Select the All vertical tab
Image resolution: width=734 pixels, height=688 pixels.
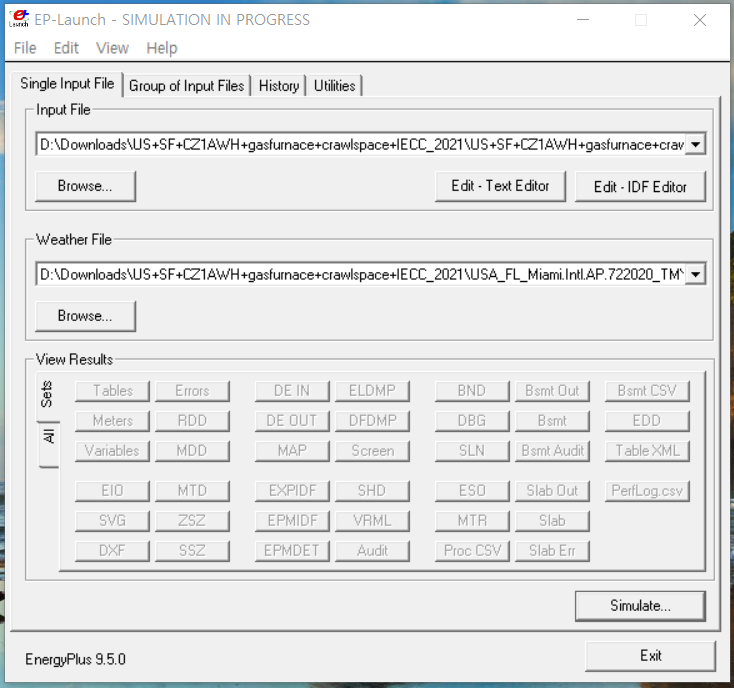click(x=49, y=444)
